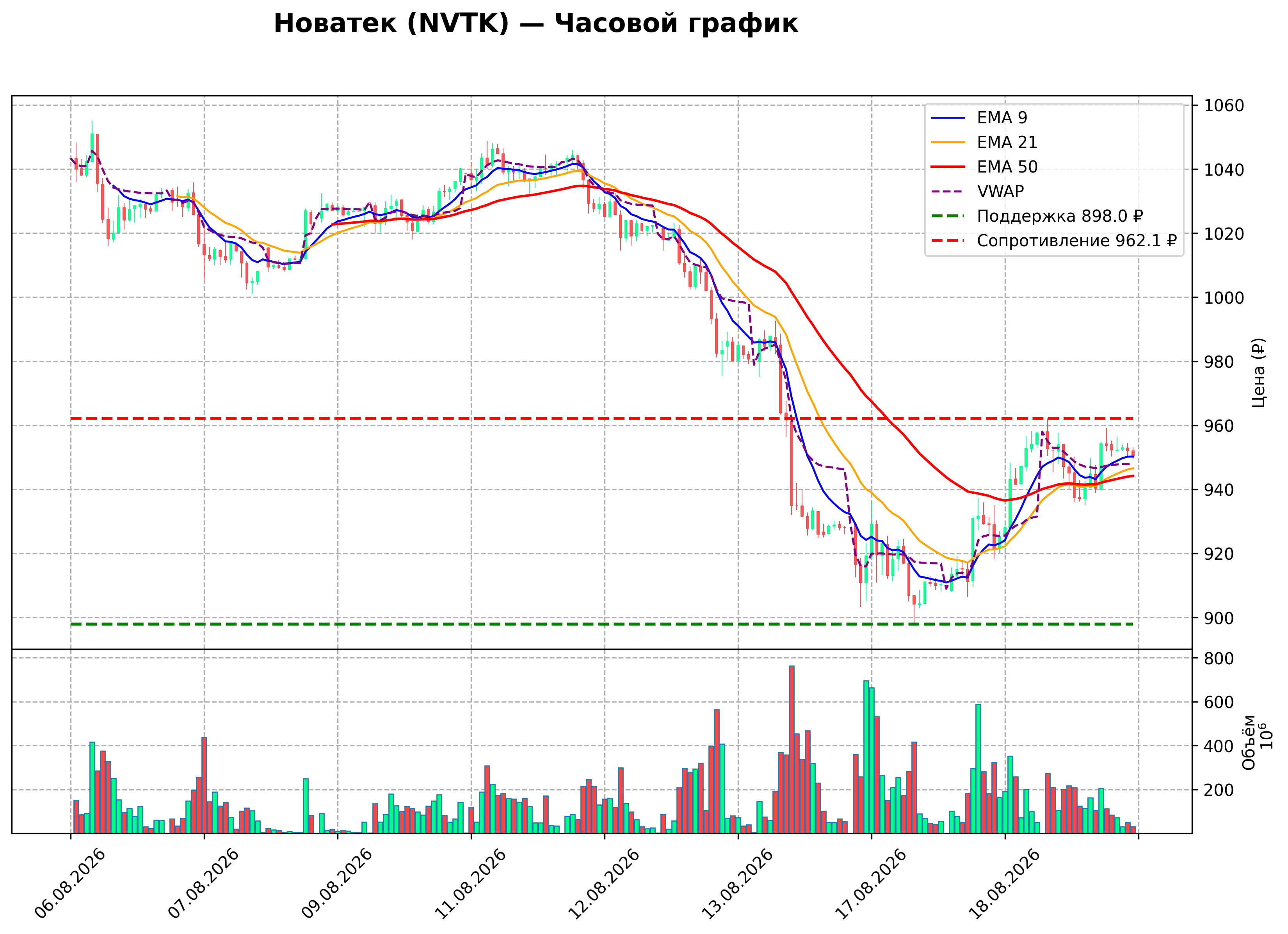Click the price axis value '960'
Viewport: 1288px width, 934px height.
pyautogui.click(x=1219, y=426)
